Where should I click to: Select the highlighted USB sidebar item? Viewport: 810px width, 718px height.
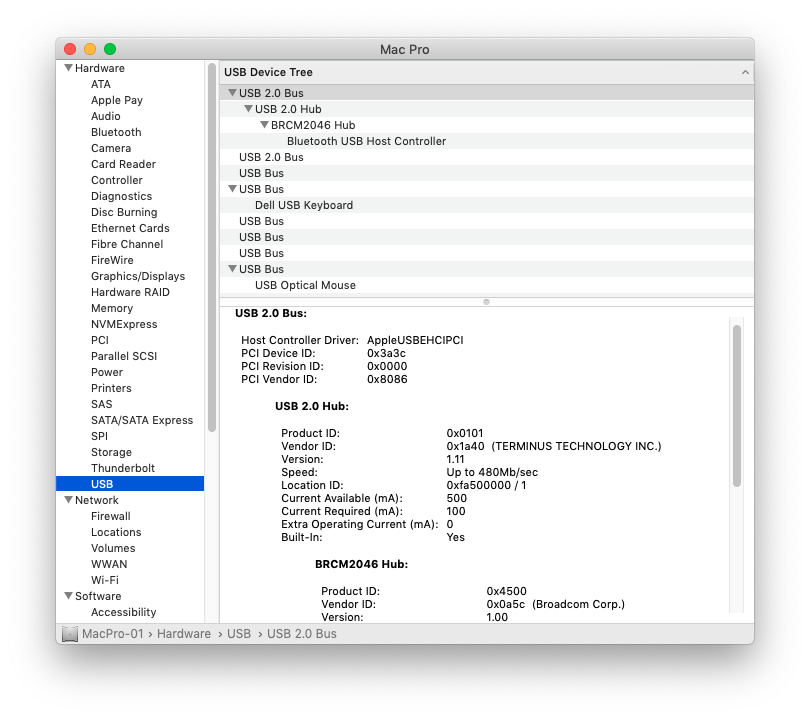130,484
